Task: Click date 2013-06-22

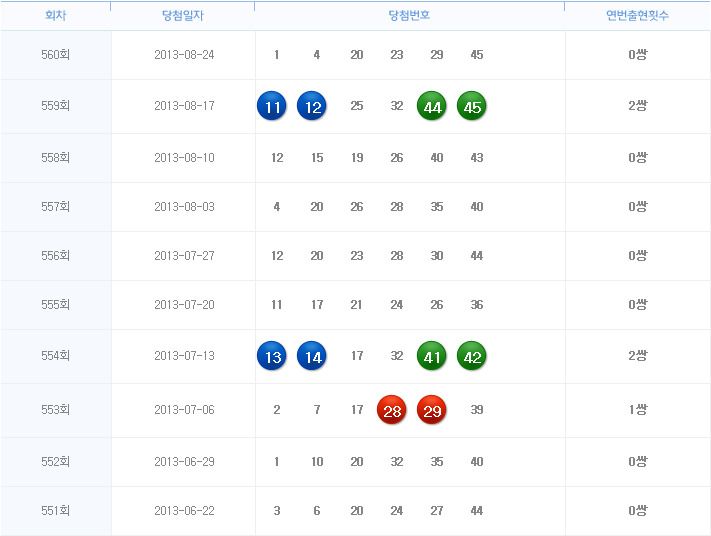Action: coord(184,511)
